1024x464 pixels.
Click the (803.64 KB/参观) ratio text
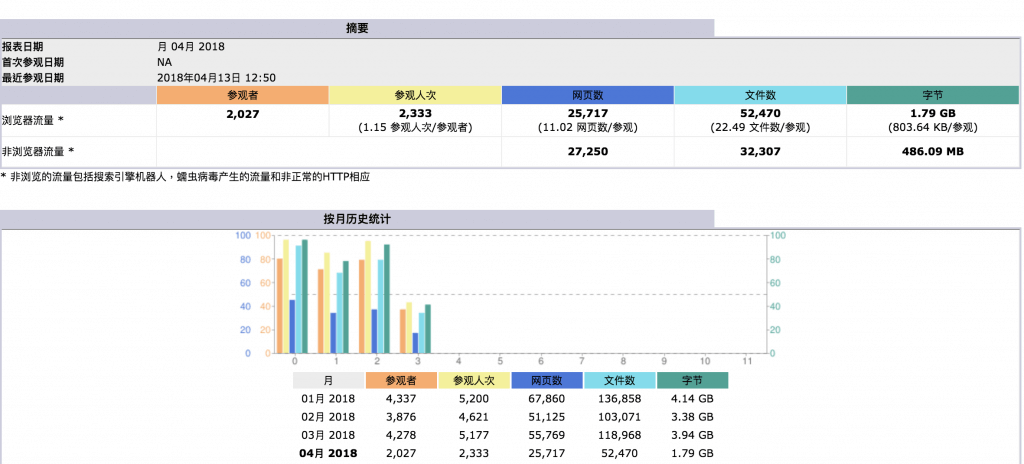click(933, 127)
